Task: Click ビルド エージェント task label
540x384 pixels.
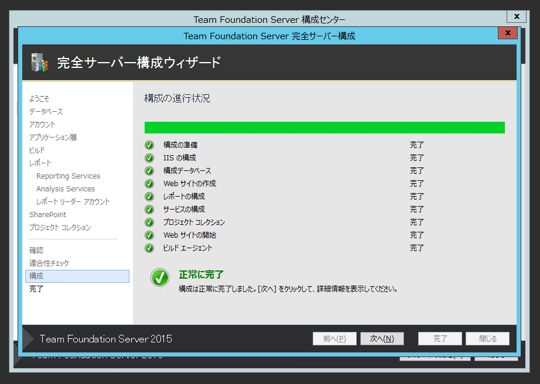Action: (187, 248)
